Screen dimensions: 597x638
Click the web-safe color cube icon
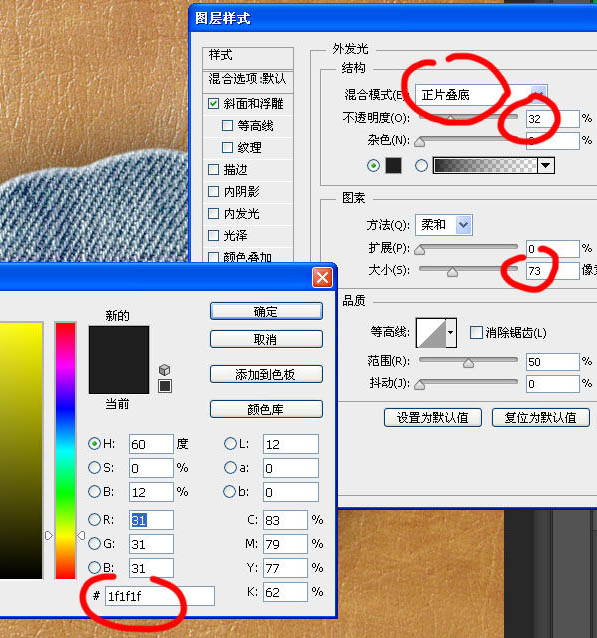(164, 369)
